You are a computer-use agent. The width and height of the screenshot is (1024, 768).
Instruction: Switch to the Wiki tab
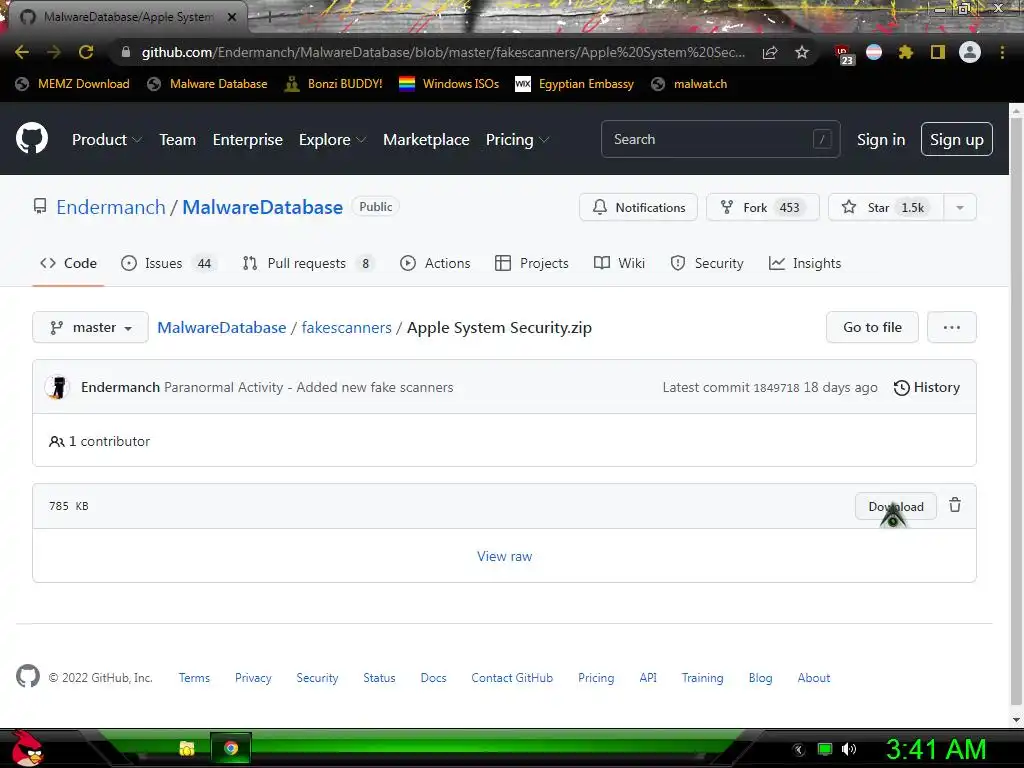coord(619,263)
